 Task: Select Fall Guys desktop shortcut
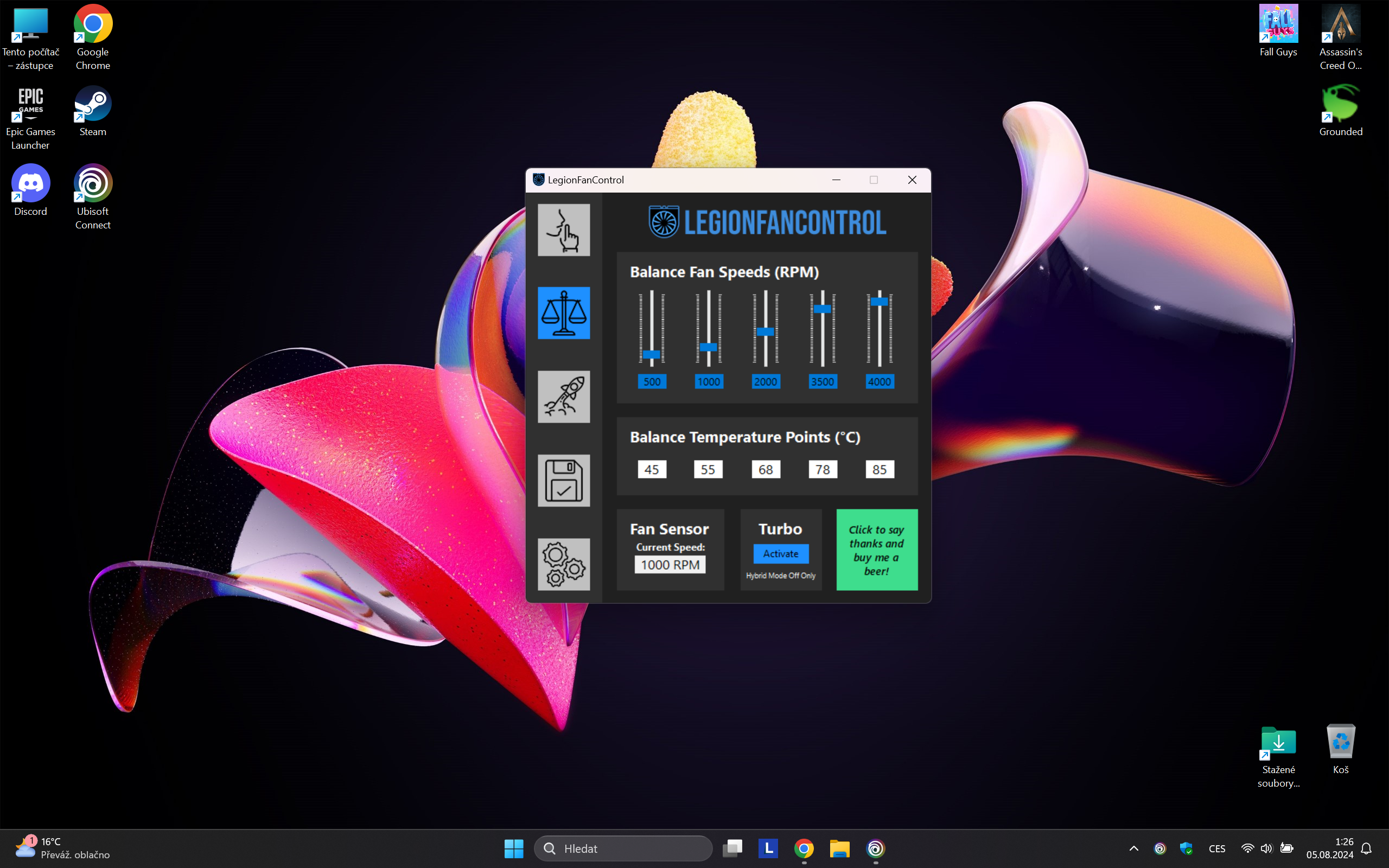[1278, 31]
